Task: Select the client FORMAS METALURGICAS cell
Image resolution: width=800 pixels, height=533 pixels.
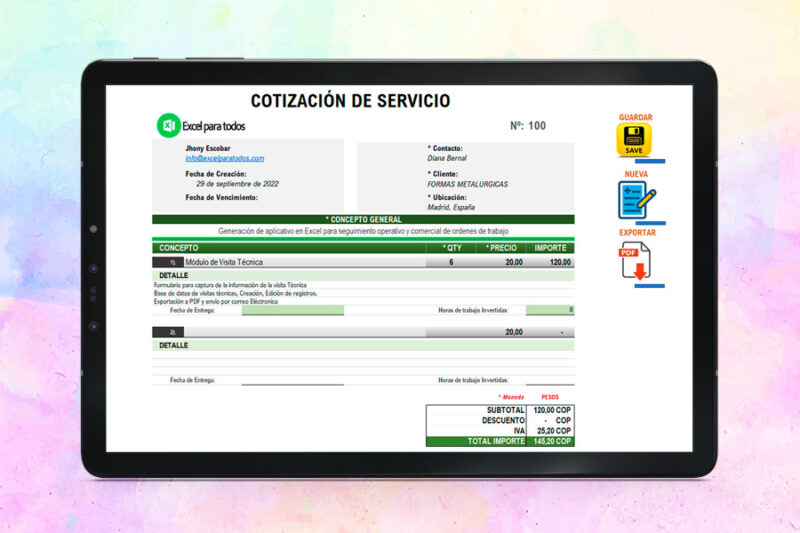Action: pos(467,184)
